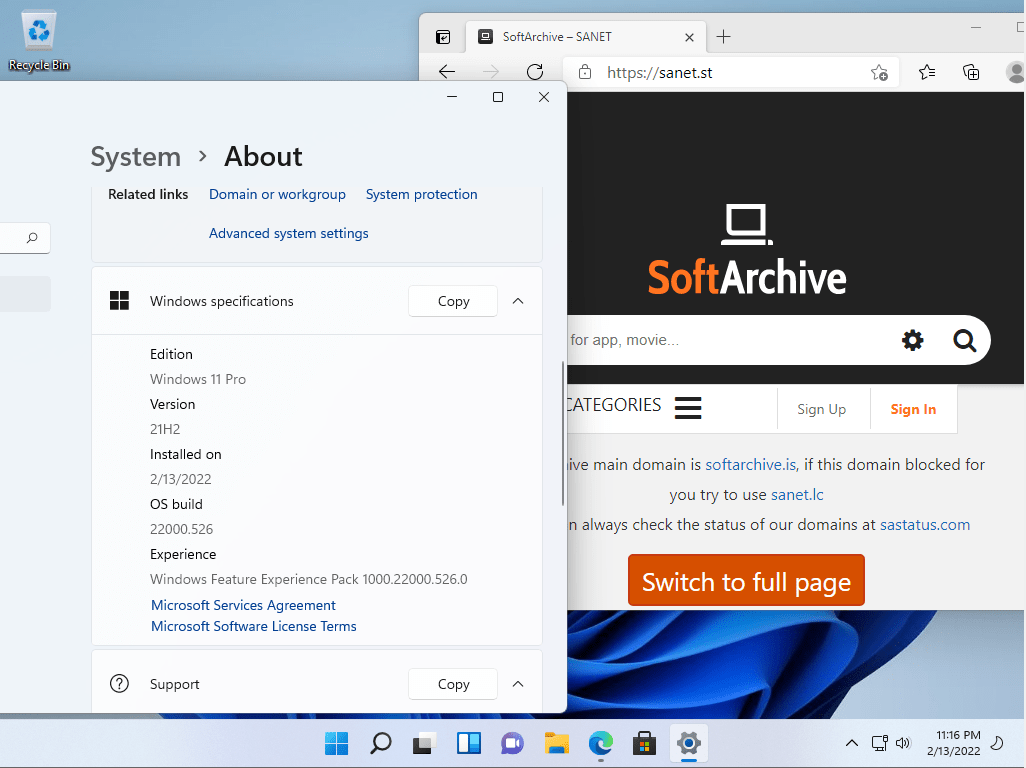Select the OS build value 22000.526
The width and height of the screenshot is (1026, 768).
(x=181, y=529)
